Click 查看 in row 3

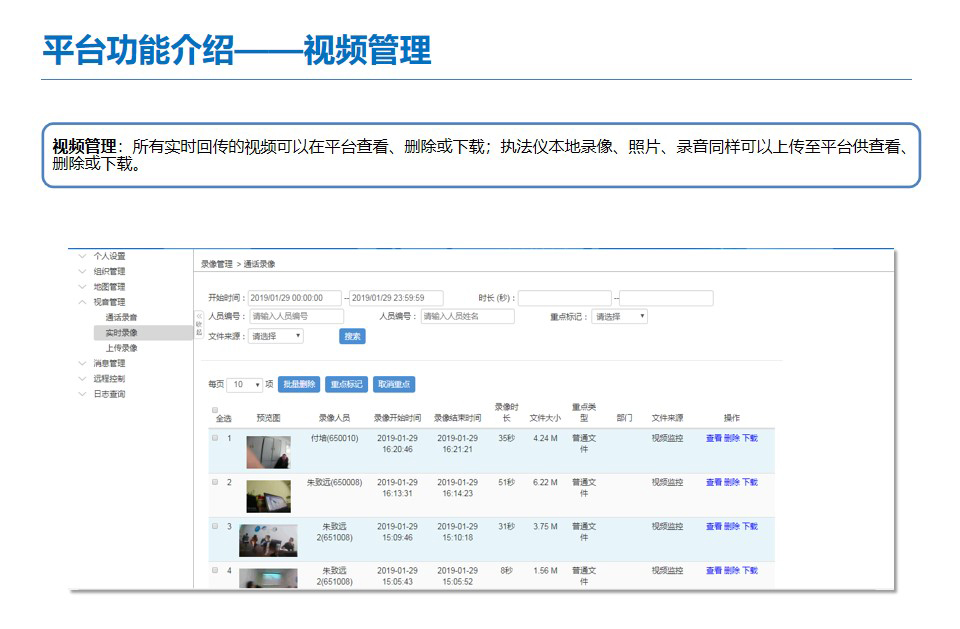point(714,527)
